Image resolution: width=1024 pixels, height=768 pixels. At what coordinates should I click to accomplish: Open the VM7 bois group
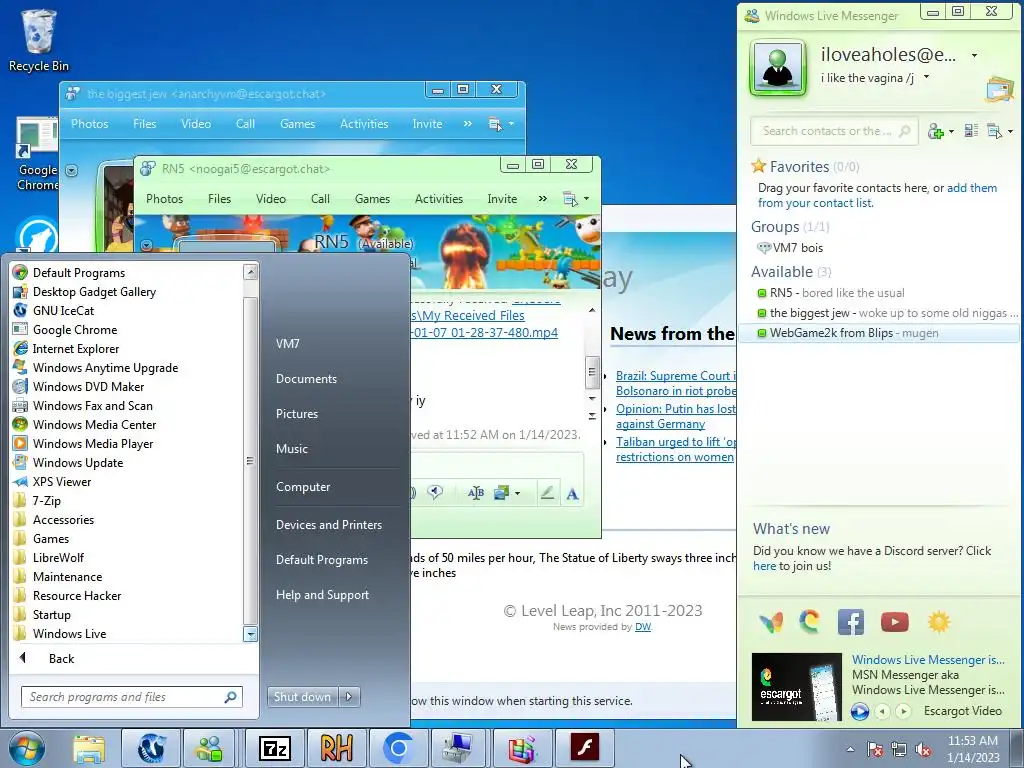pyautogui.click(x=797, y=248)
